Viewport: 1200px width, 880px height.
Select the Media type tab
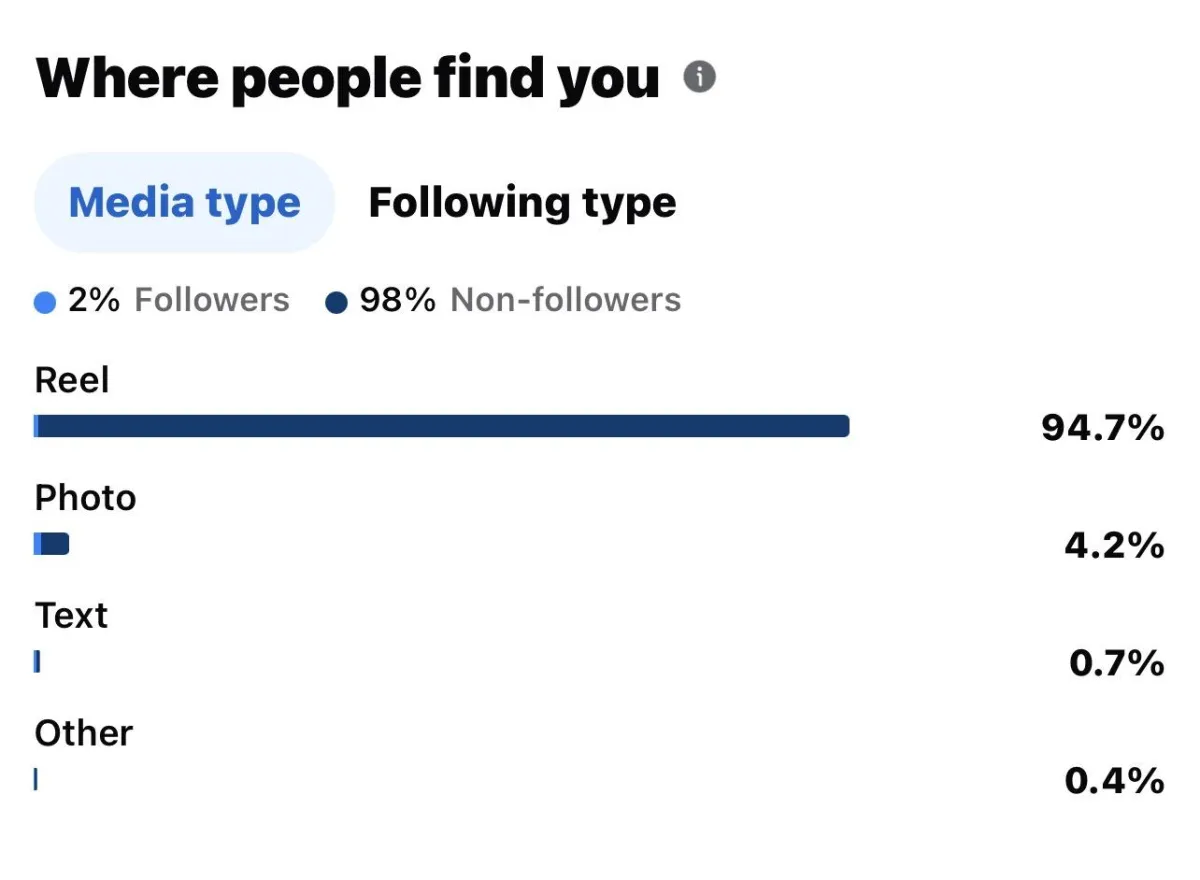(184, 203)
